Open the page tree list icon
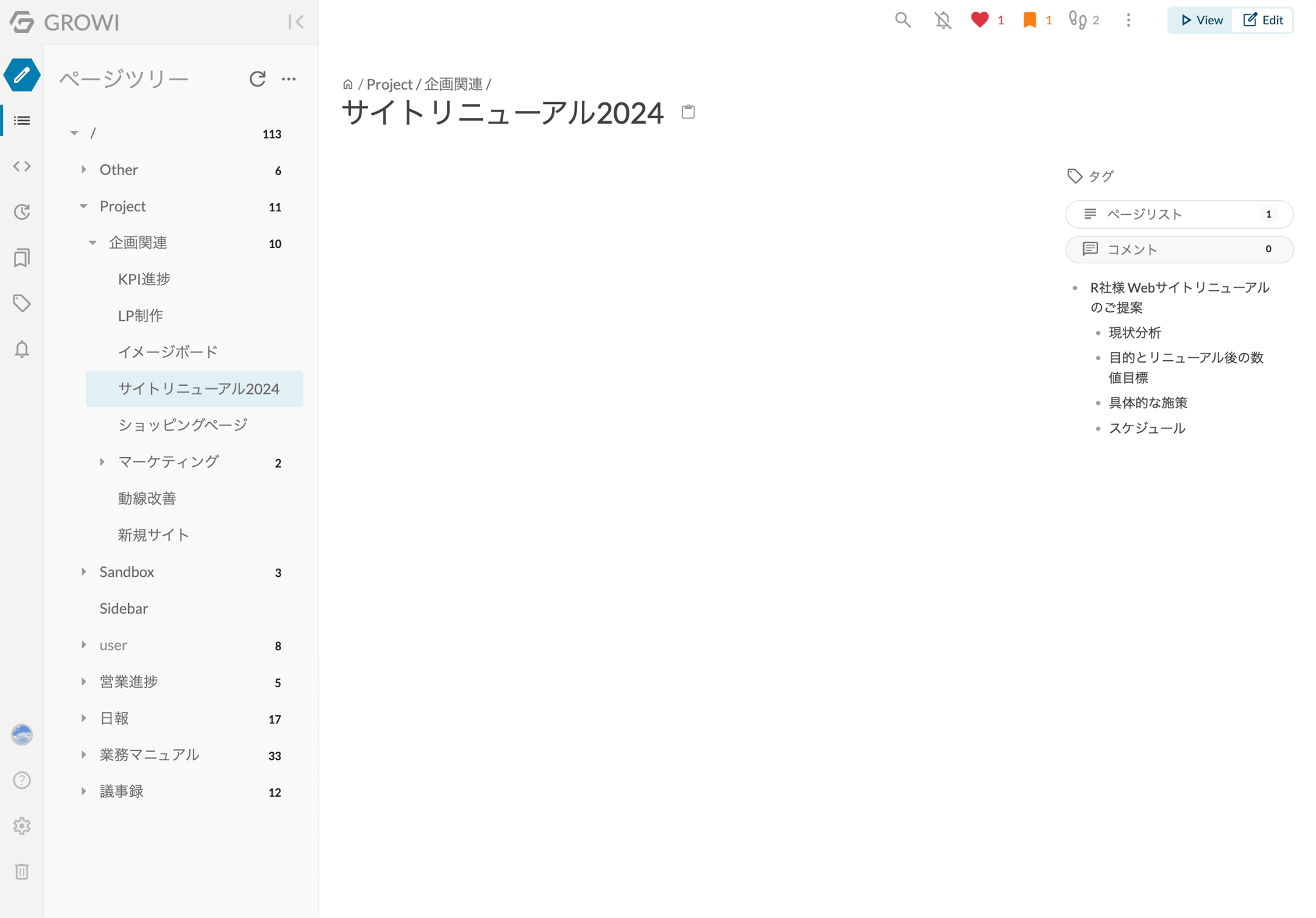Image resolution: width=1316 pixels, height=918 pixels. tap(22, 121)
